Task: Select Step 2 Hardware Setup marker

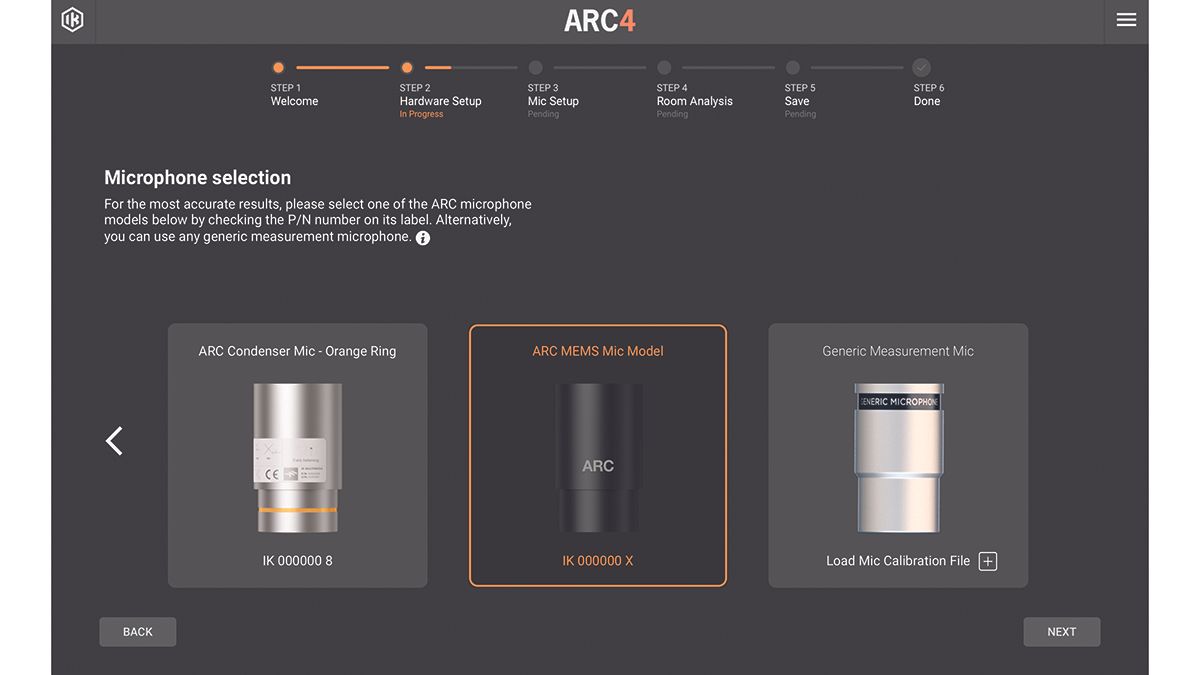Action: (407, 68)
